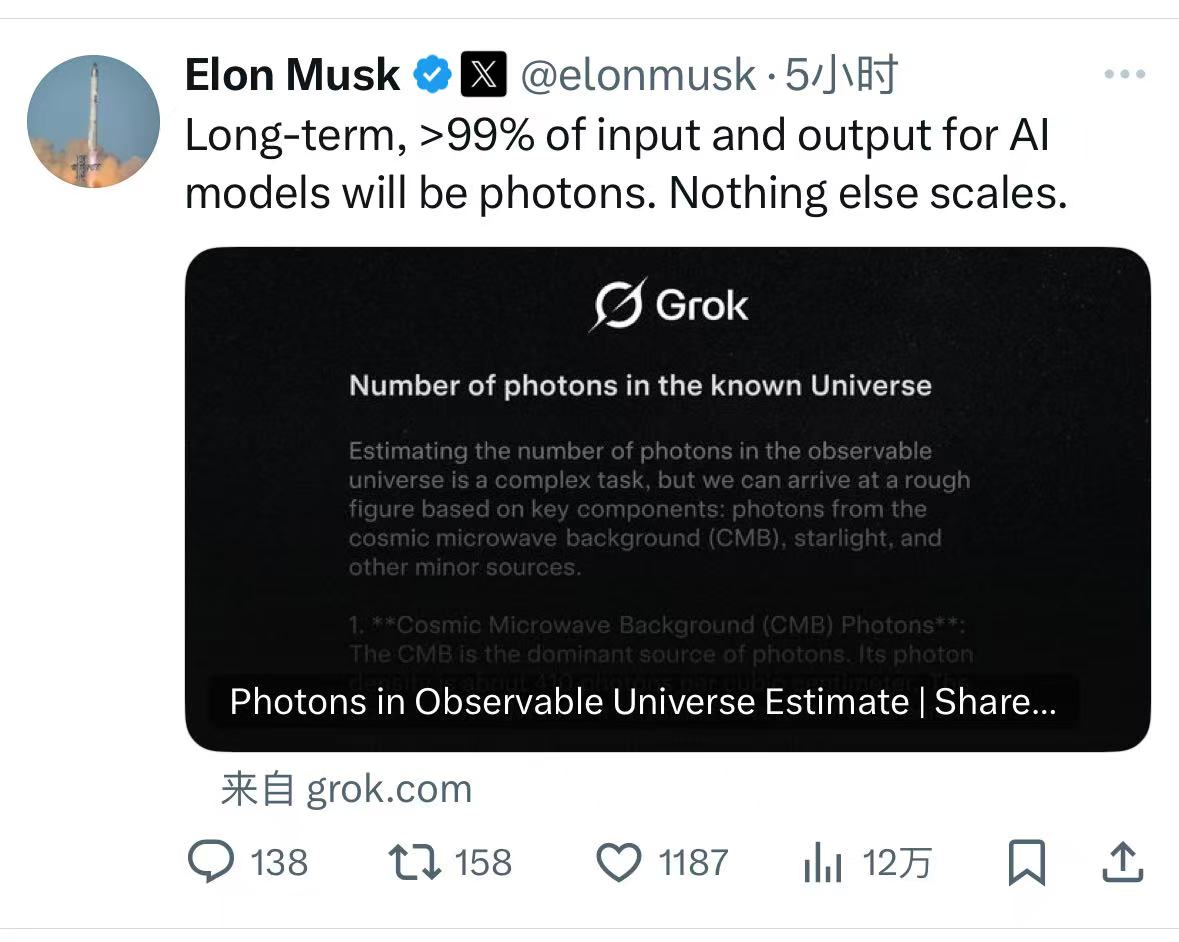
Task: Click the reply count 138
Action: click(279, 862)
